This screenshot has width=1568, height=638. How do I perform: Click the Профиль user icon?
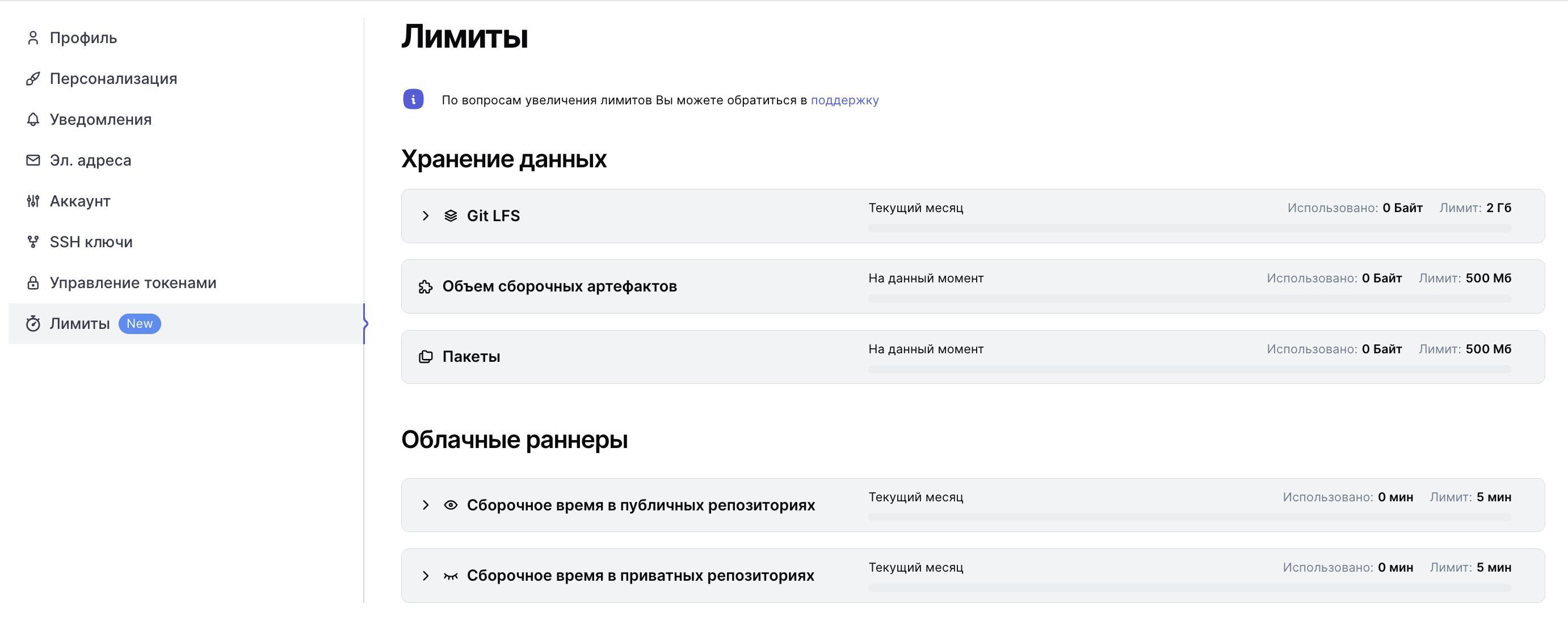(x=33, y=37)
